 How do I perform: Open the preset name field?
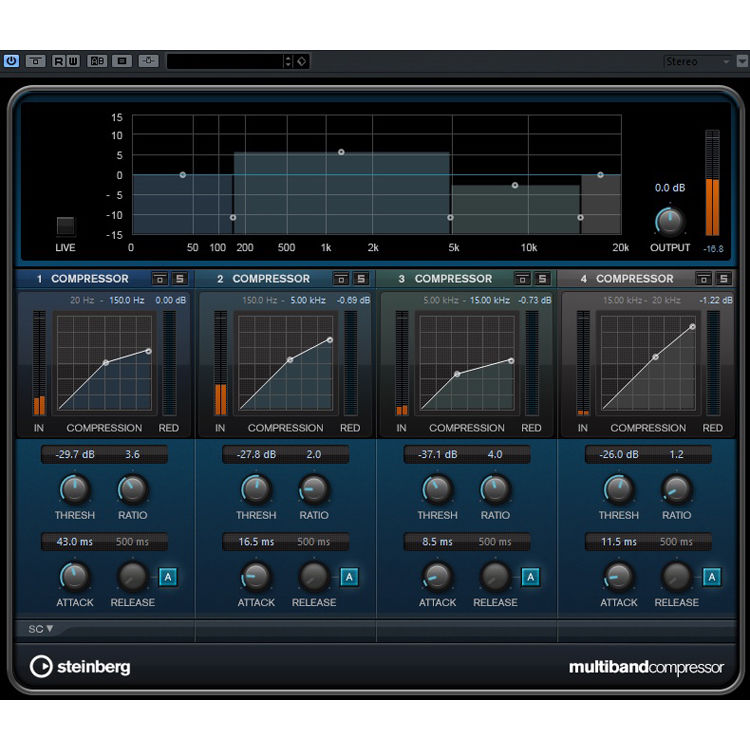point(225,61)
